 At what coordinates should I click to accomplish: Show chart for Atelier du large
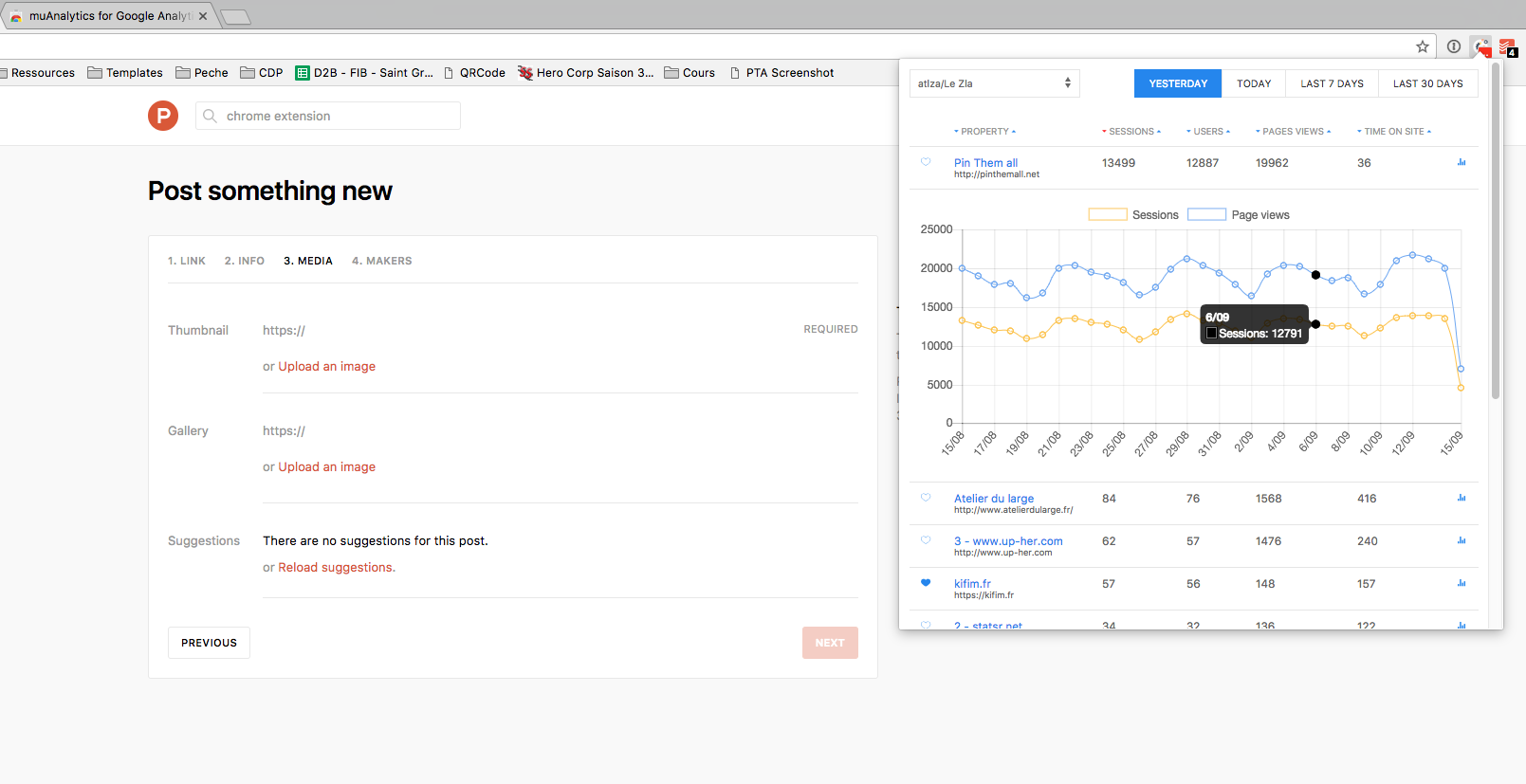1462,498
